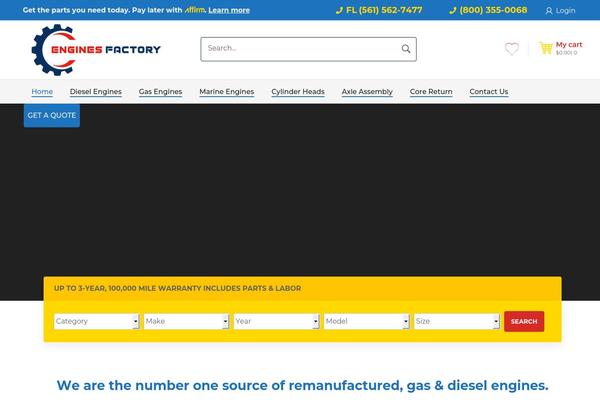600x400 pixels.
Task: Open the Core Return page
Action: pyautogui.click(x=431, y=92)
